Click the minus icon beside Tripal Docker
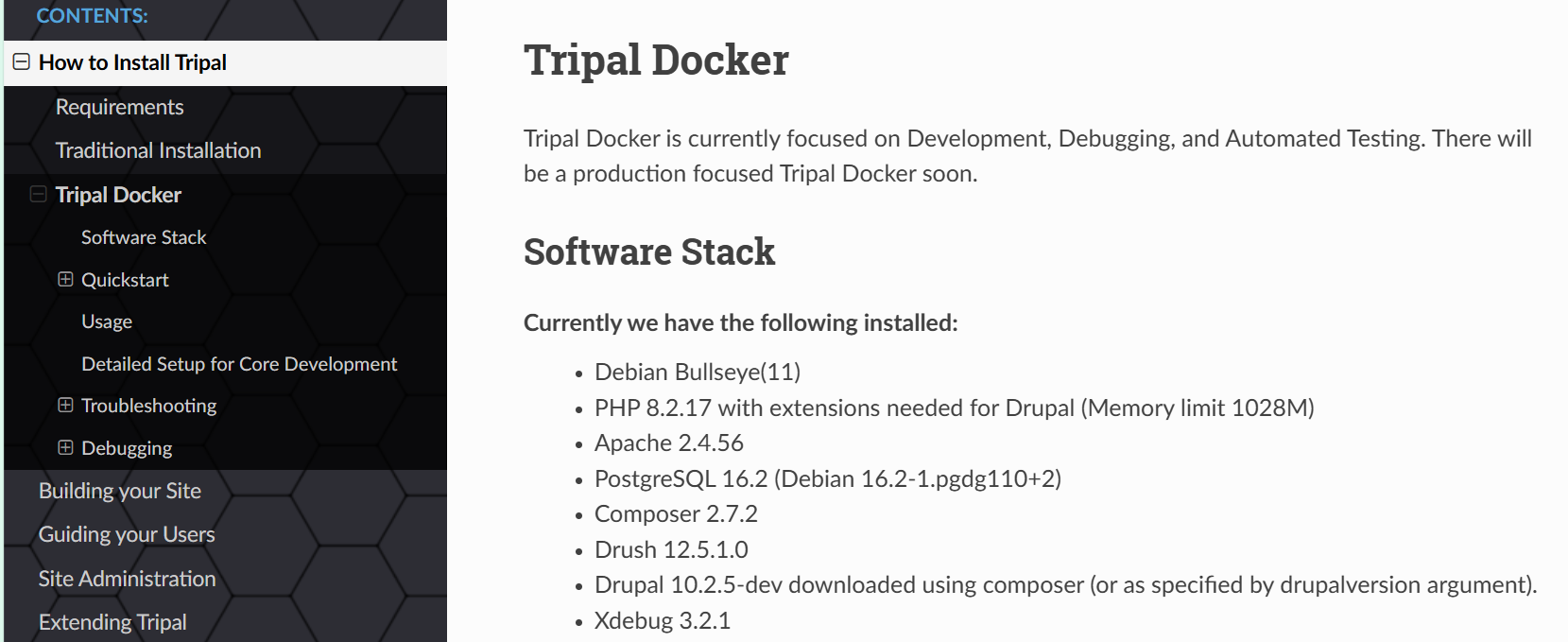 point(38,194)
